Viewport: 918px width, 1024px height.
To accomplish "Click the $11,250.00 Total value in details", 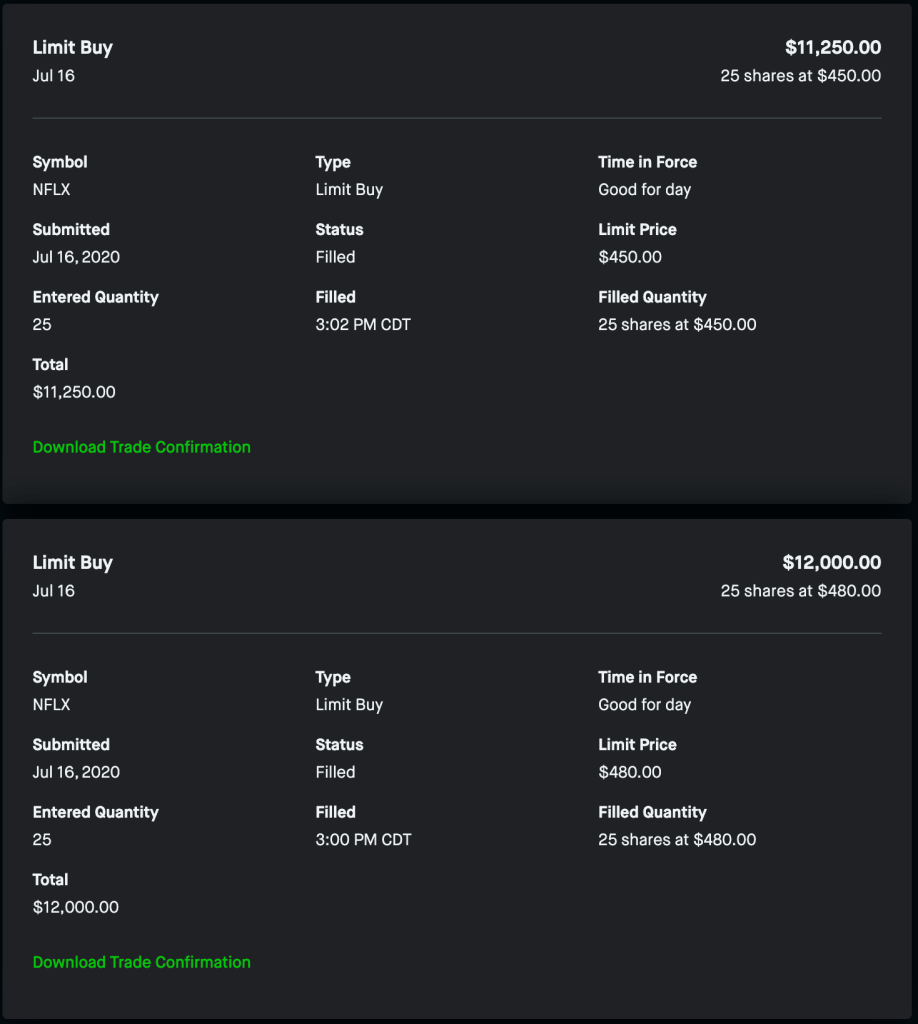I will [x=74, y=392].
